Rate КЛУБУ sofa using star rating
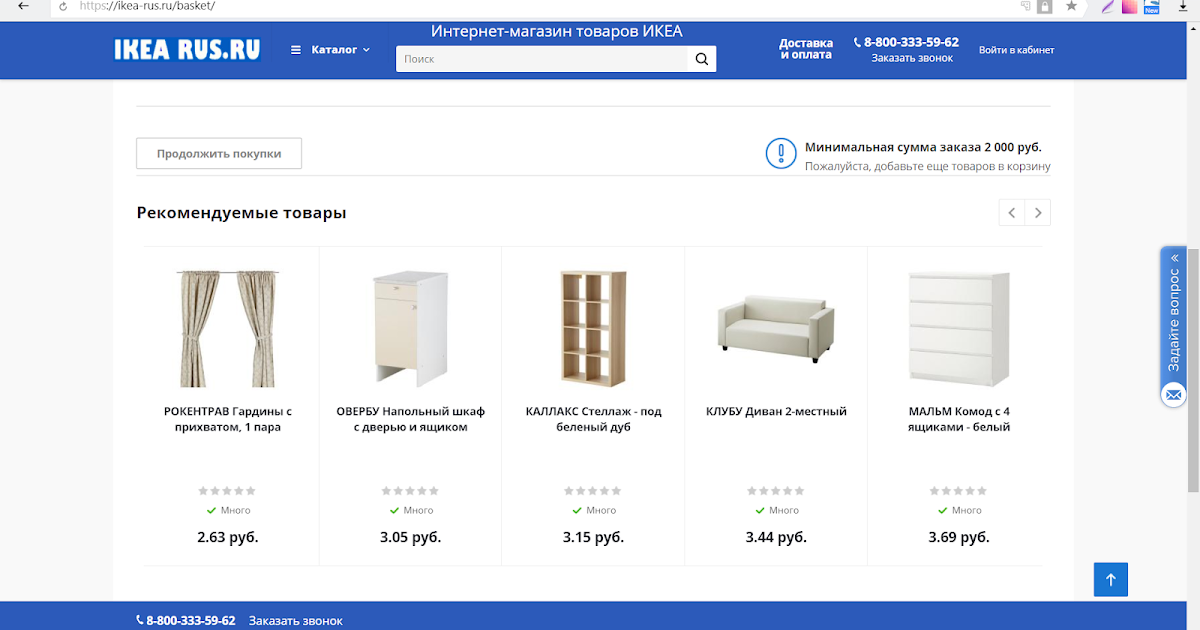Viewport: 1200px width, 630px height. (x=776, y=491)
